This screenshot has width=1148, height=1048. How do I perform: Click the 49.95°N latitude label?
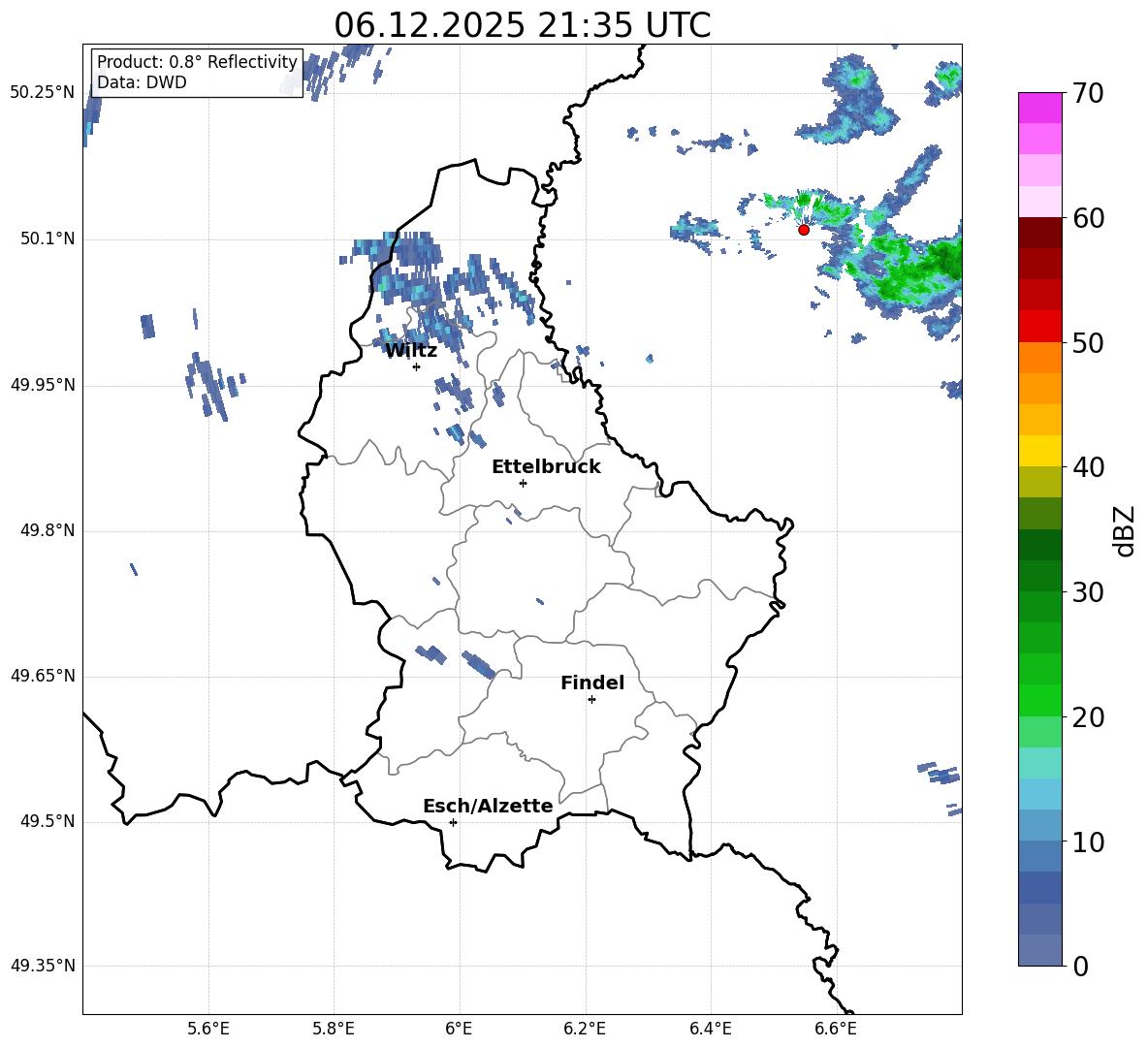43,384
